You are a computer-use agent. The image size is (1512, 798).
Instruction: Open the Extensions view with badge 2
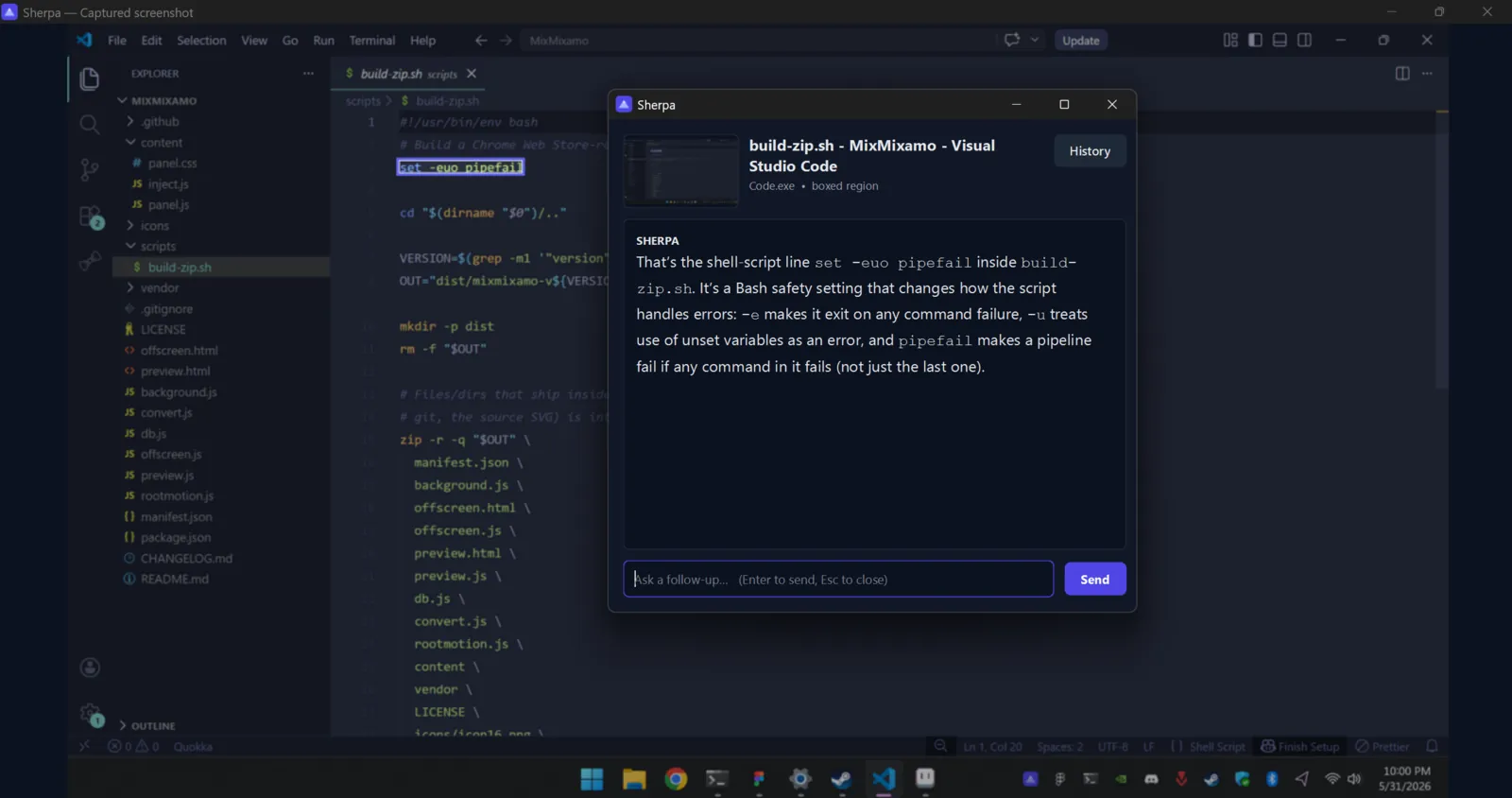tap(91, 217)
